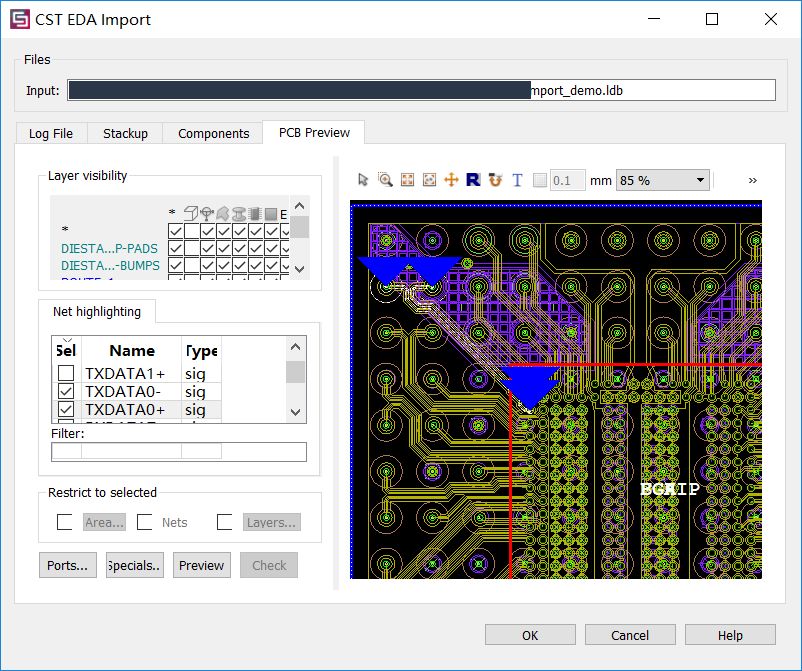Click the Area... button

coord(104,522)
